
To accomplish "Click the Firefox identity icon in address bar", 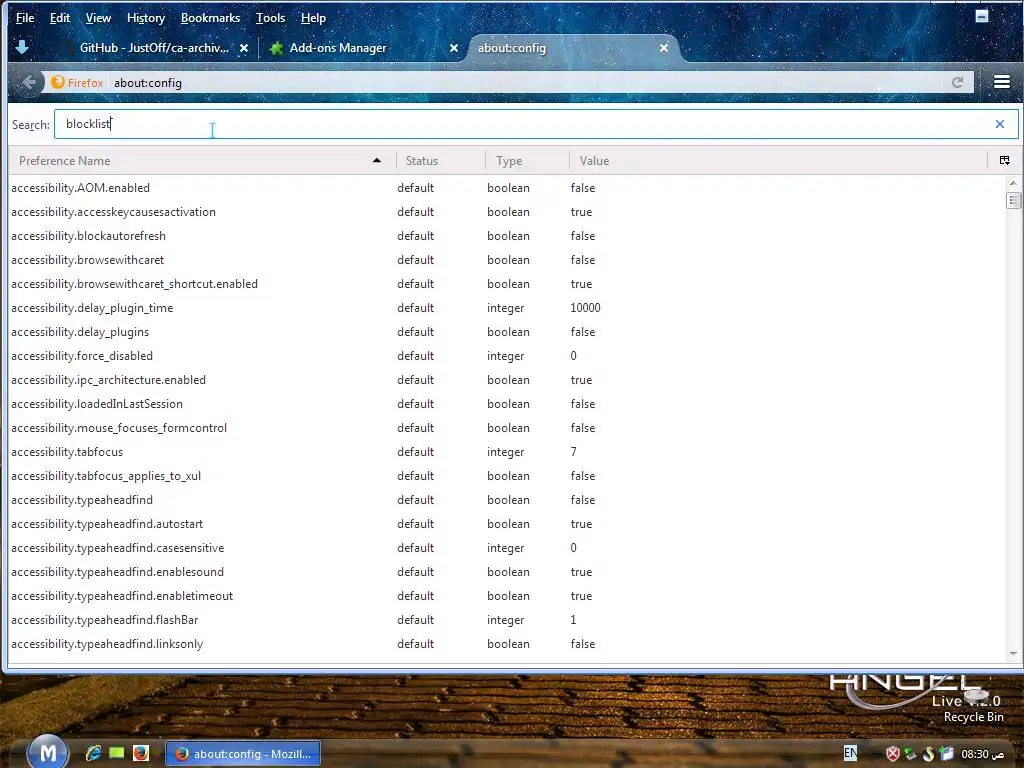I will point(76,82).
